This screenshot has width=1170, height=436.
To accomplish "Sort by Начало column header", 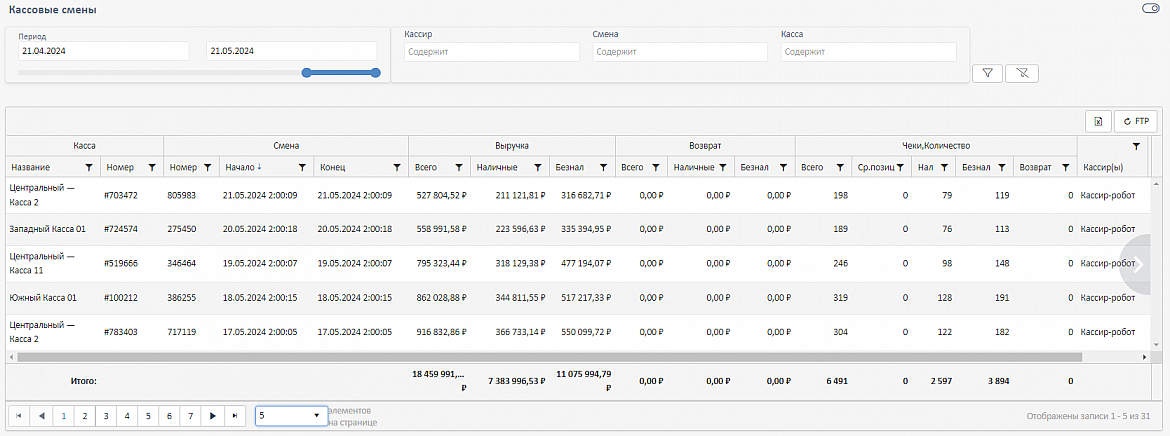I will [239, 168].
